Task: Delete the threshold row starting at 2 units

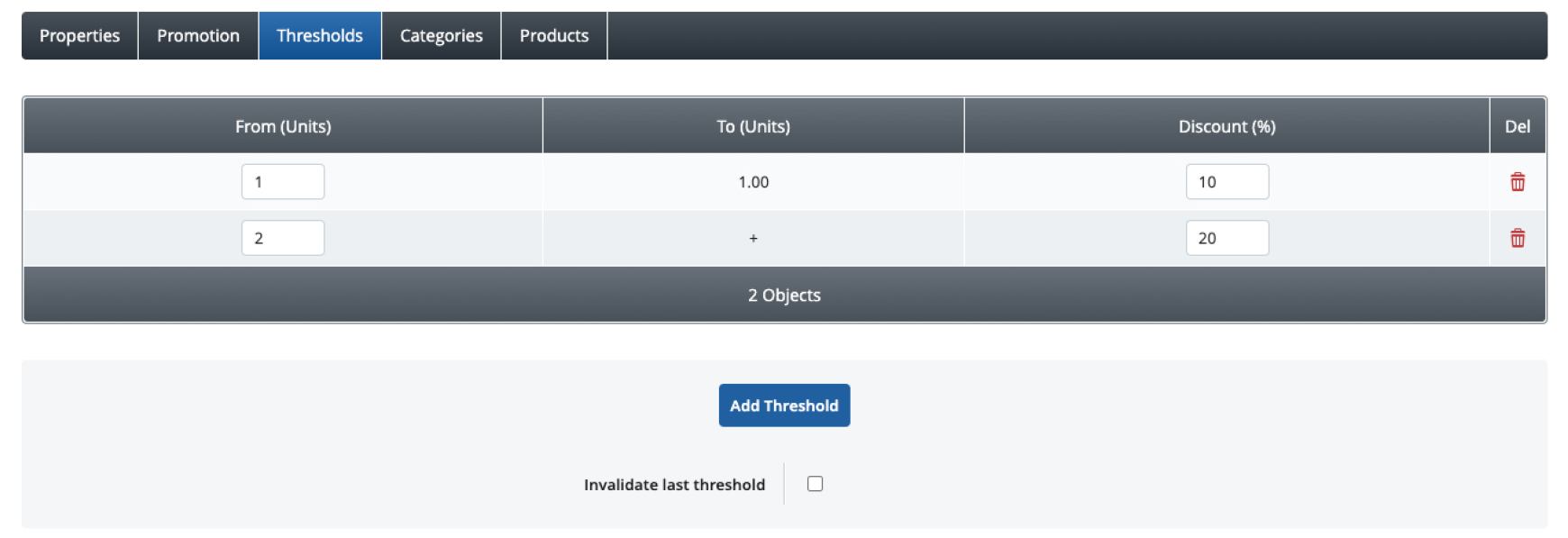Action: [1518, 238]
